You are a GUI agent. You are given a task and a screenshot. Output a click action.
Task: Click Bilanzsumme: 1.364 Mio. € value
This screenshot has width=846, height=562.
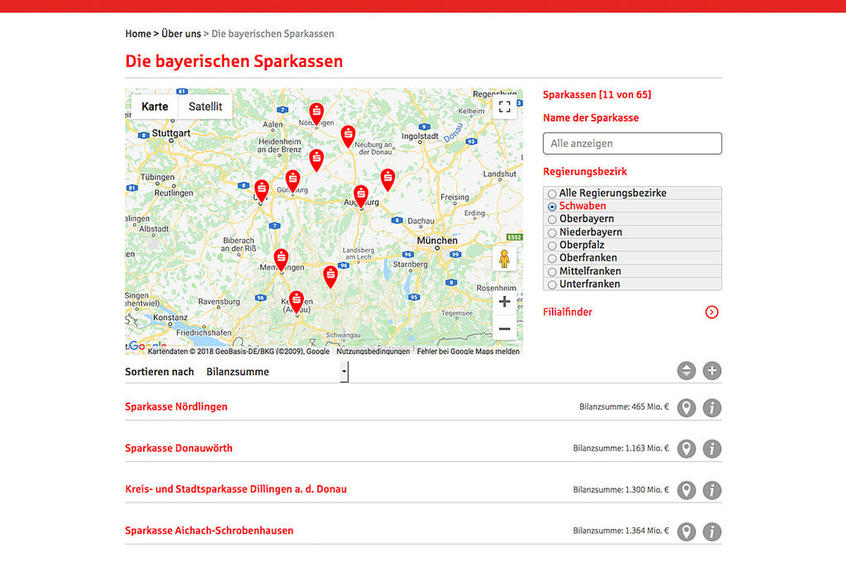[x=620, y=531]
